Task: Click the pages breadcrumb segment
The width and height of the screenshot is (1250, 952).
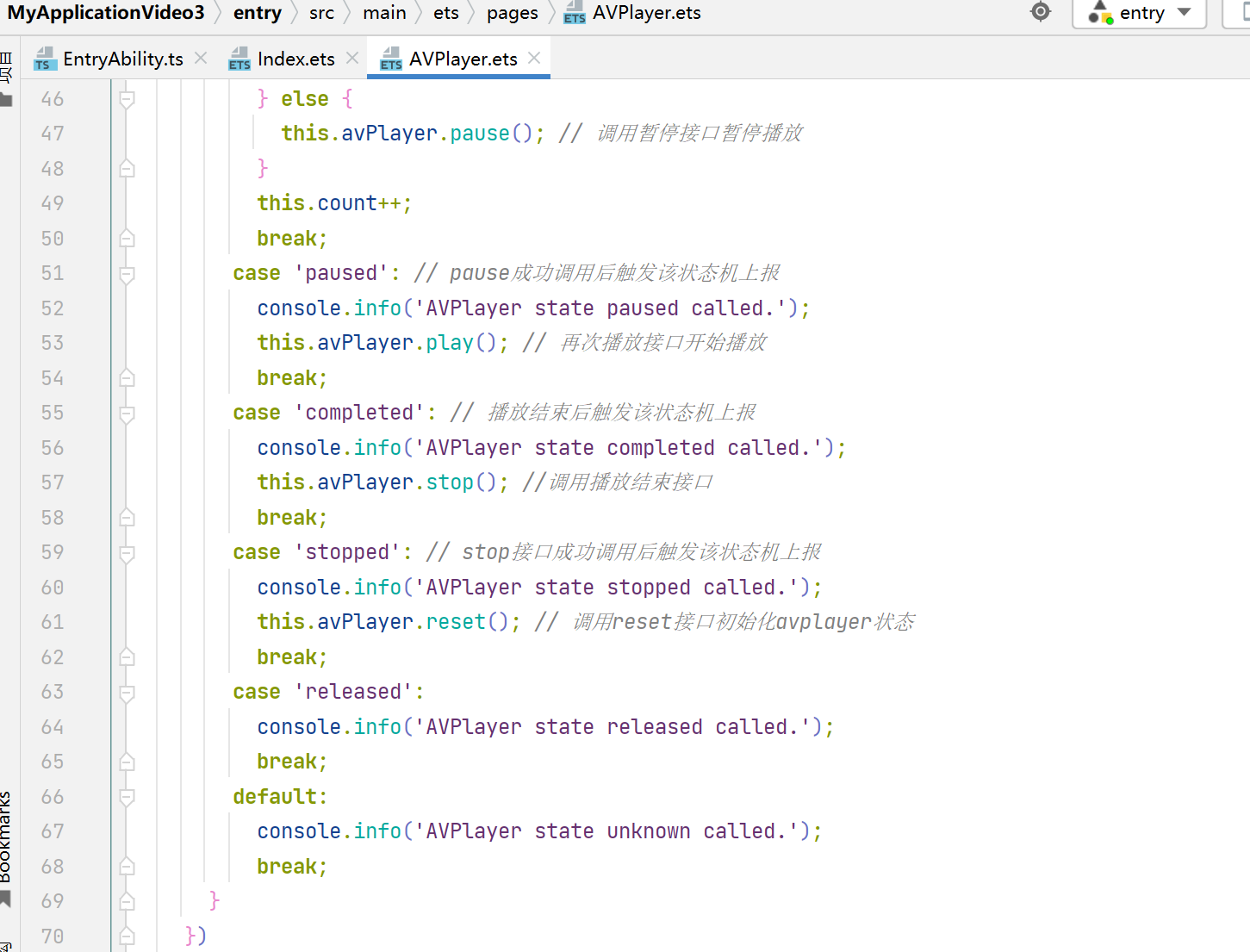Action: pyautogui.click(x=513, y=13)
